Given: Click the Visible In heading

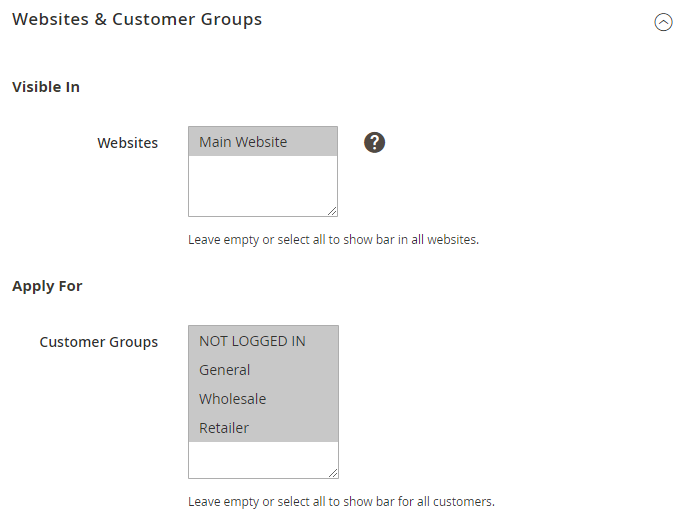Looking at the screenshot, I should tap(46, 87).
